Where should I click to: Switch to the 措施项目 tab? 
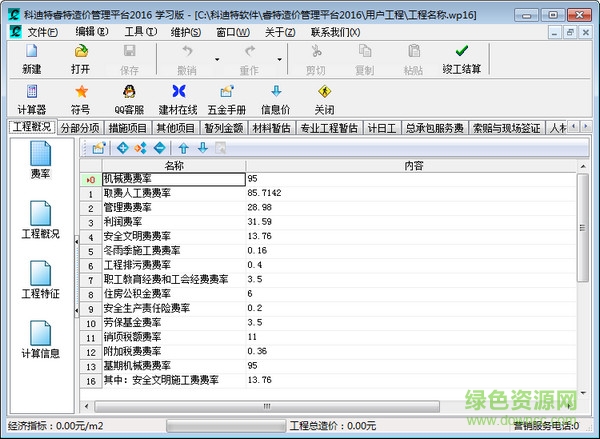[x=127, y=128]
